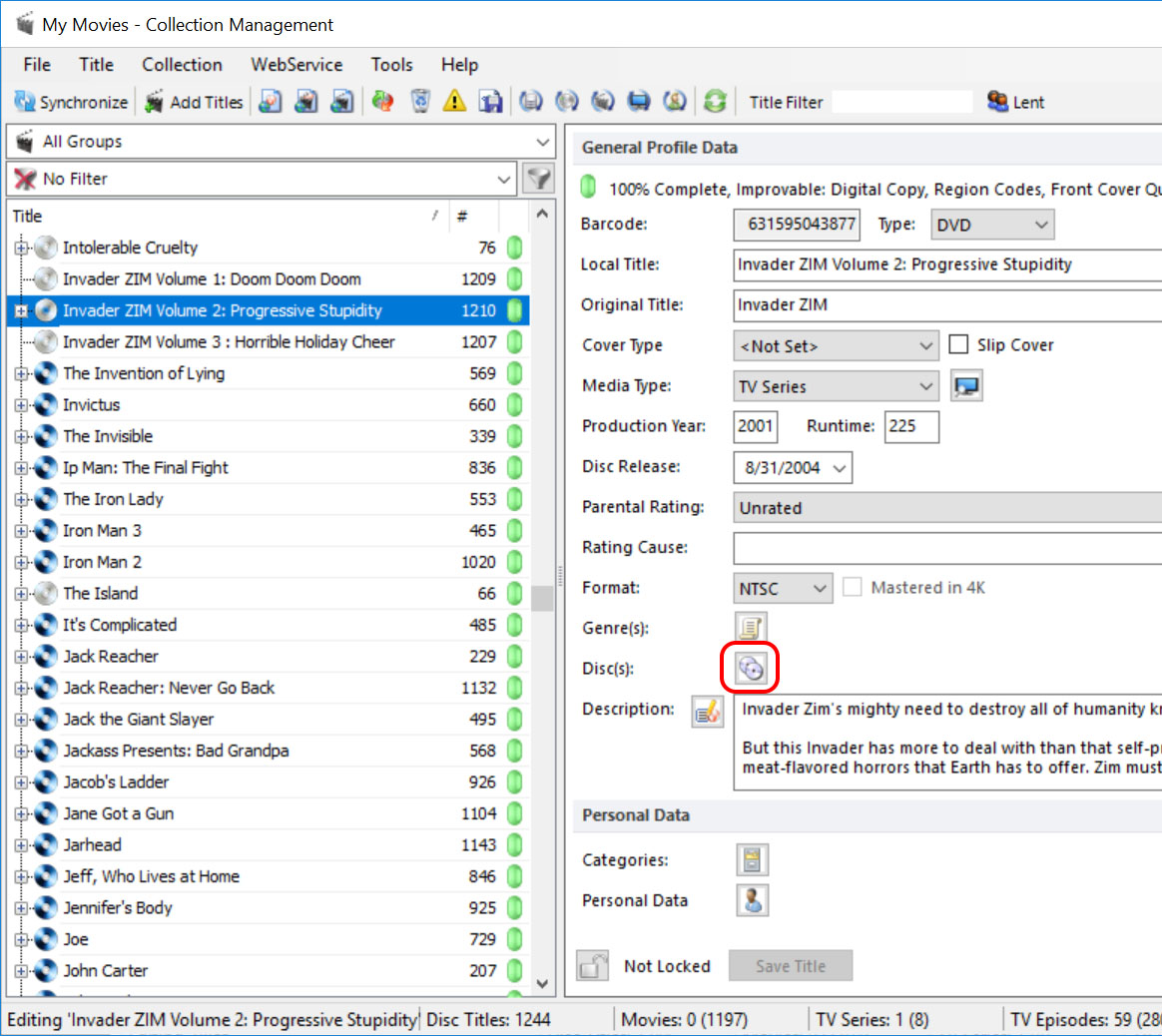The image size is (1162, 1036).
Task: Expand the Intolerable Cruelty tree node
Action: tap(22, 248)
